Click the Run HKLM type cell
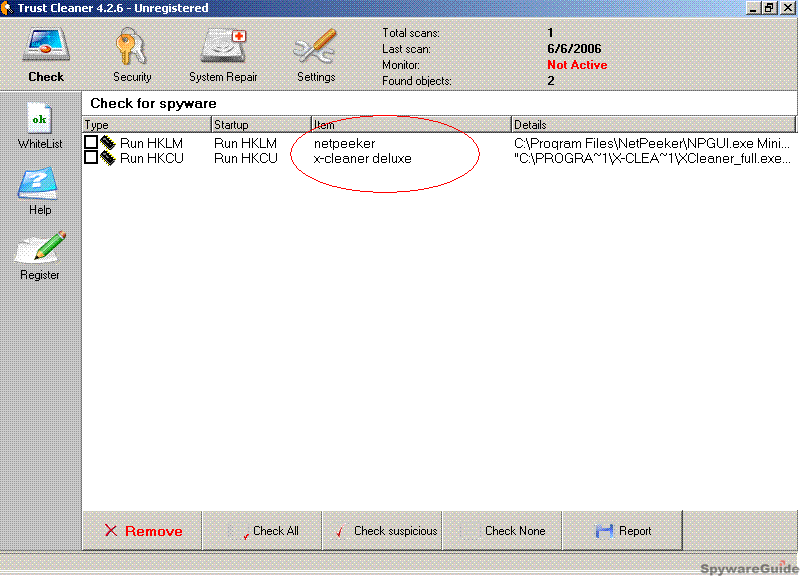The image size is (800, 576). [151, 143]
